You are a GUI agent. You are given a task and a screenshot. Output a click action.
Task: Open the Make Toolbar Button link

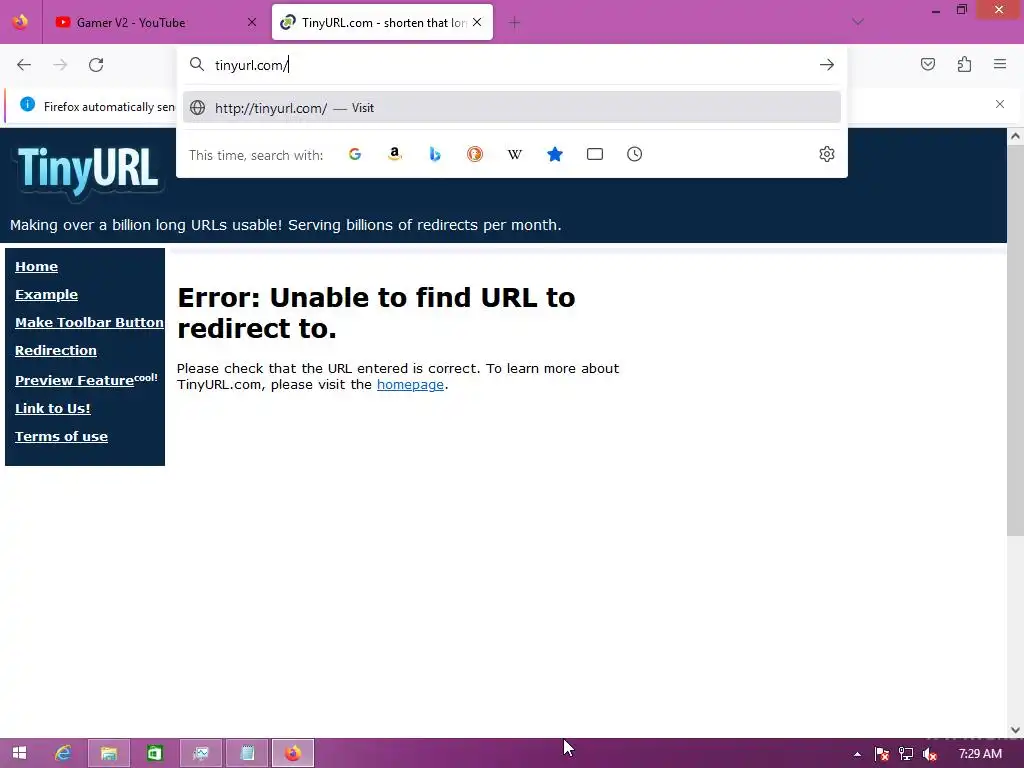[x=89, y=323]
